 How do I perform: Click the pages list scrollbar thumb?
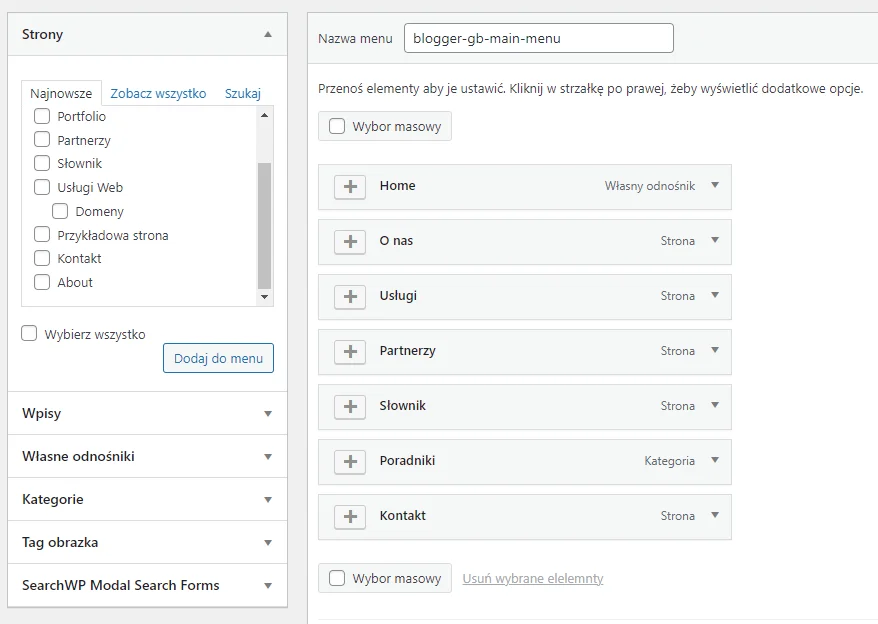tap(264, 225)
